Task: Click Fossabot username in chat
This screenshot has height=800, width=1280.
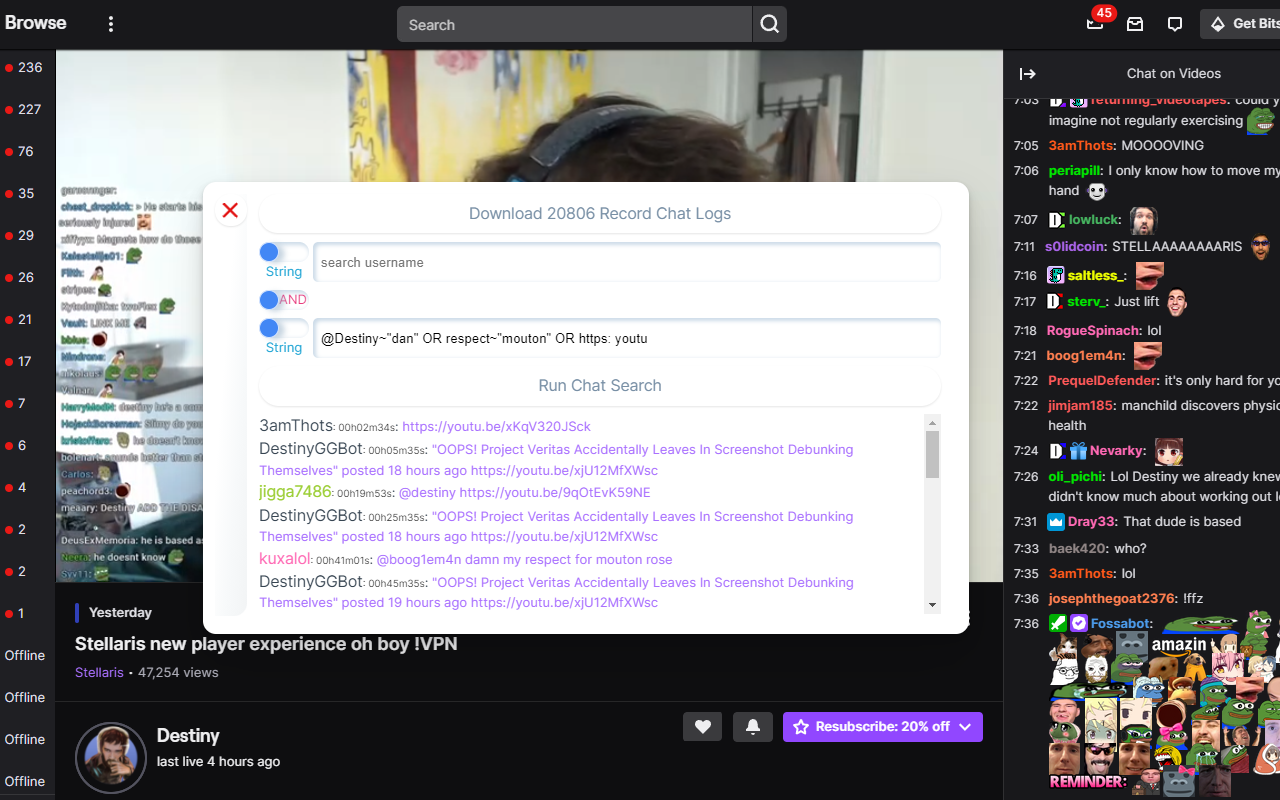Action: [1120, 624]
